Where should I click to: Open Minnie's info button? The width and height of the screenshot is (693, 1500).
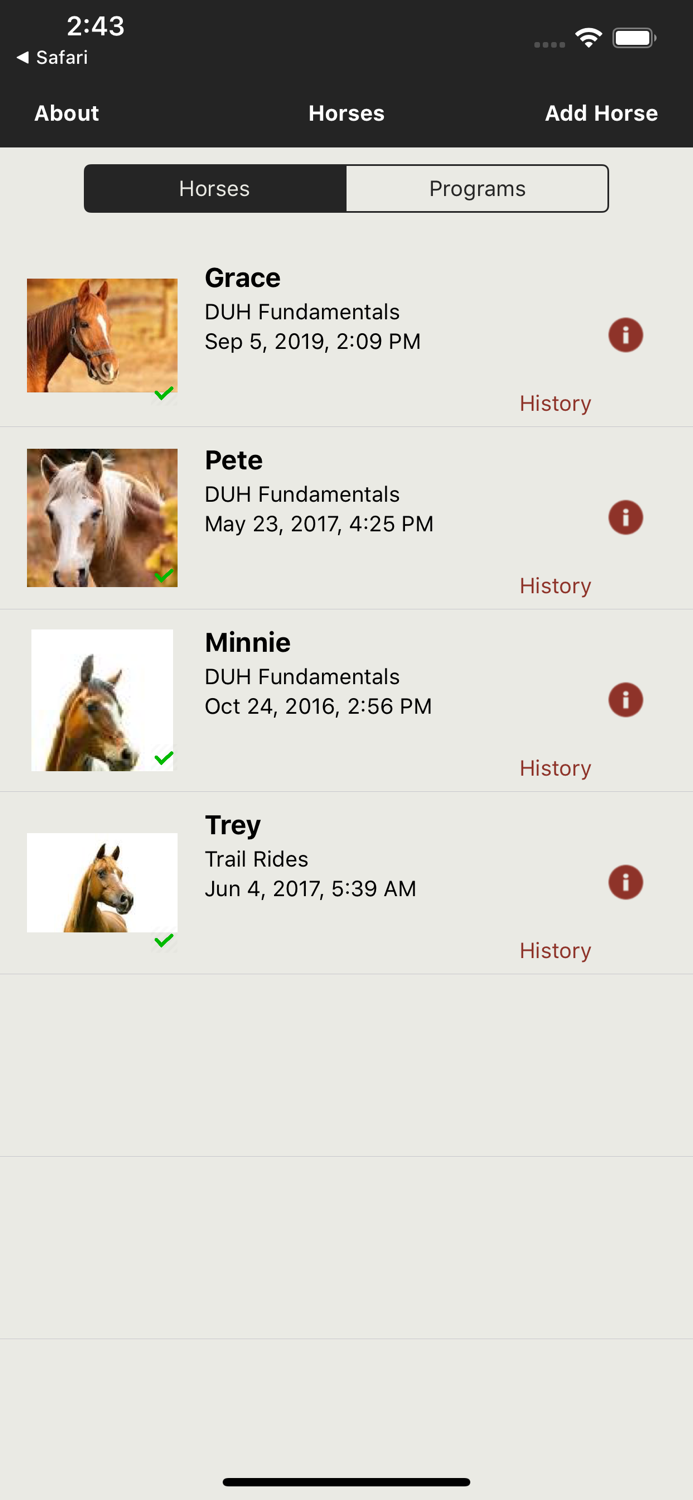(625, 699)
